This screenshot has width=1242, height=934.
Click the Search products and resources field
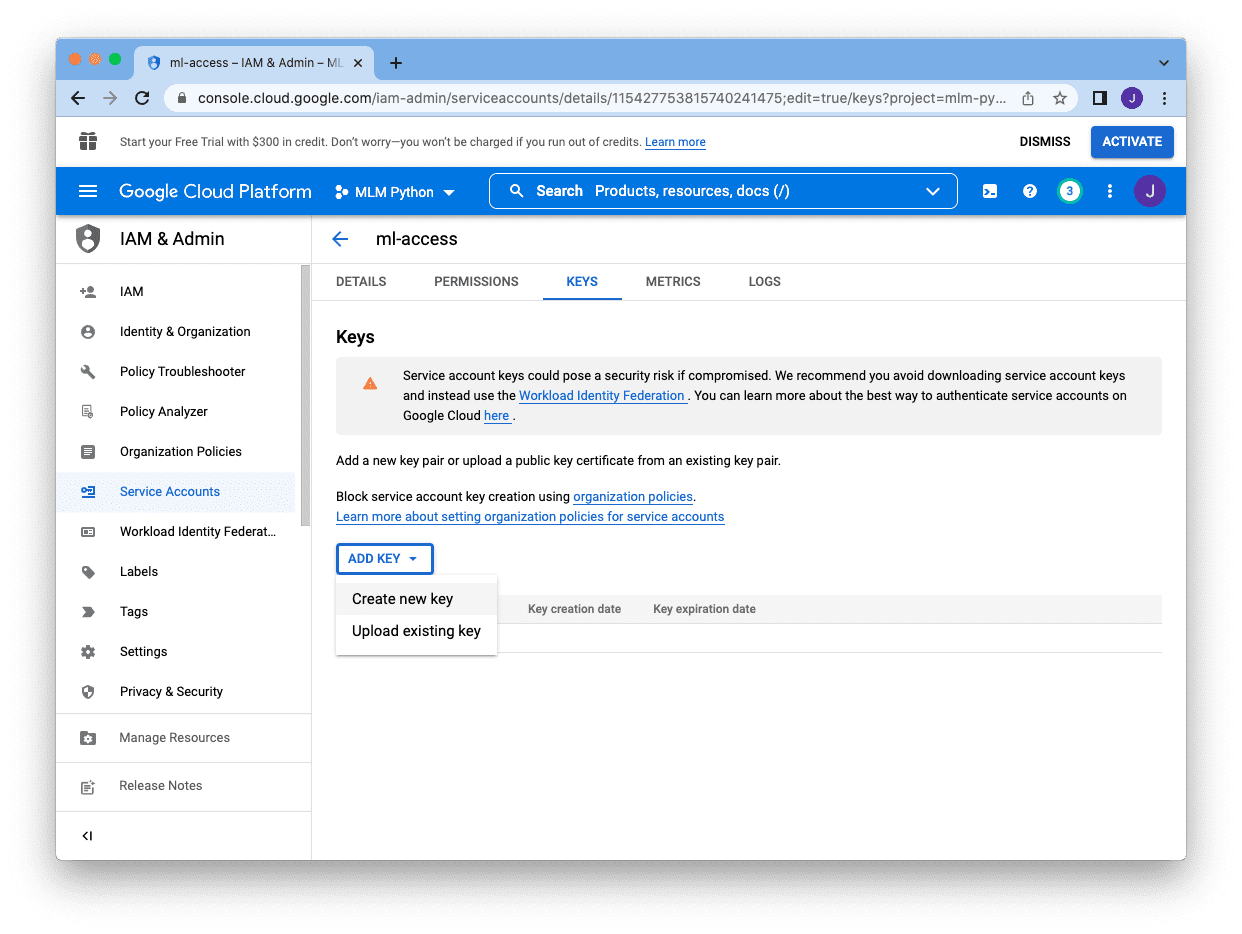click(723, 191)
